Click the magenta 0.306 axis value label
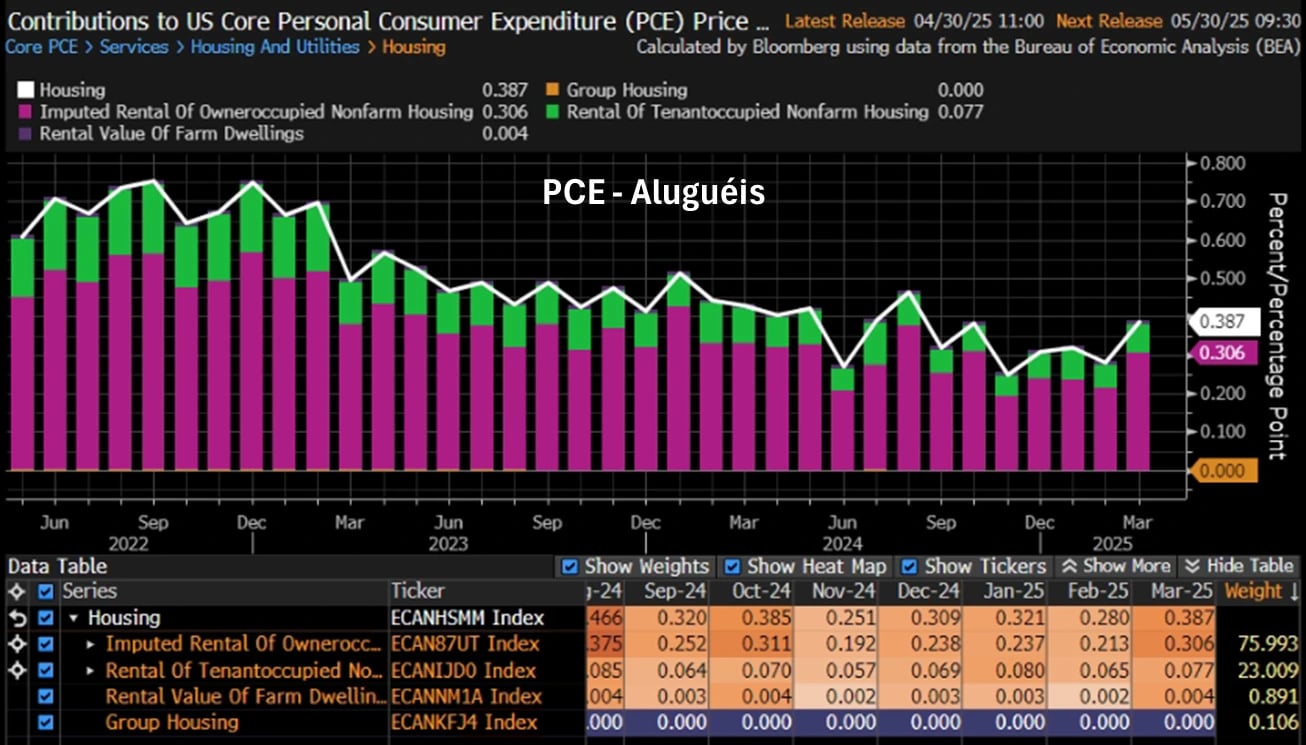This screenshot has width=1306, height=745. tap(1221, 353)
